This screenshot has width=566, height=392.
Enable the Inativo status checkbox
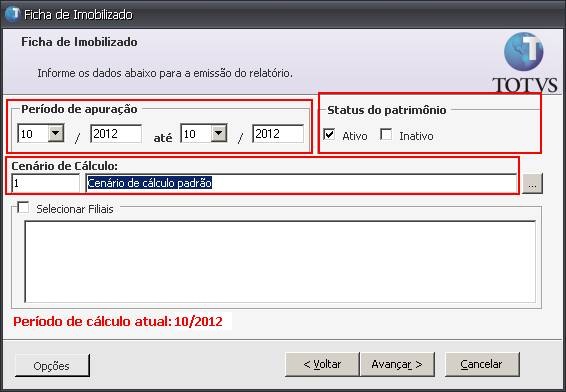coord(386,135)
